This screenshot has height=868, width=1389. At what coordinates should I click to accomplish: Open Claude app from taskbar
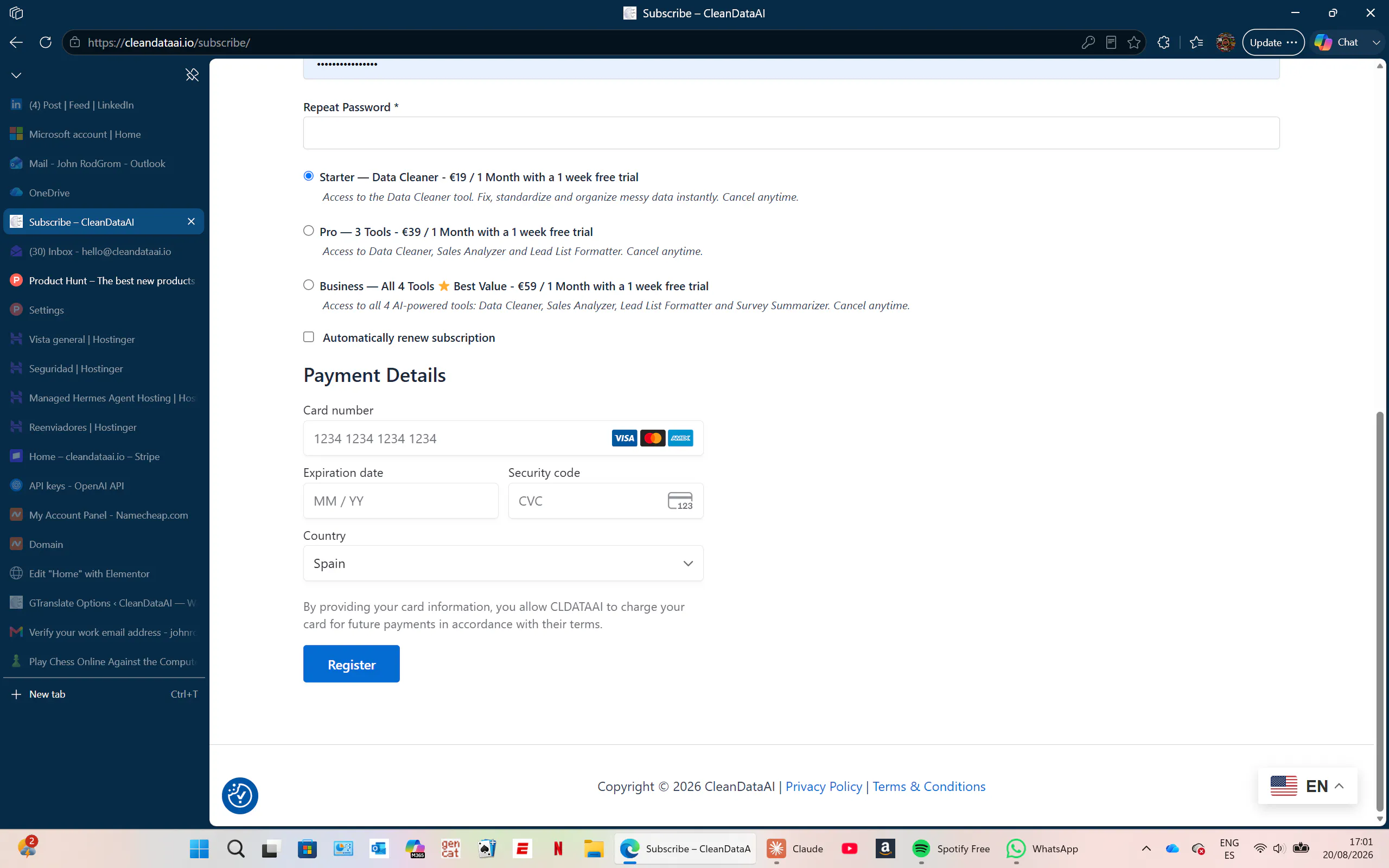point(795,848)
